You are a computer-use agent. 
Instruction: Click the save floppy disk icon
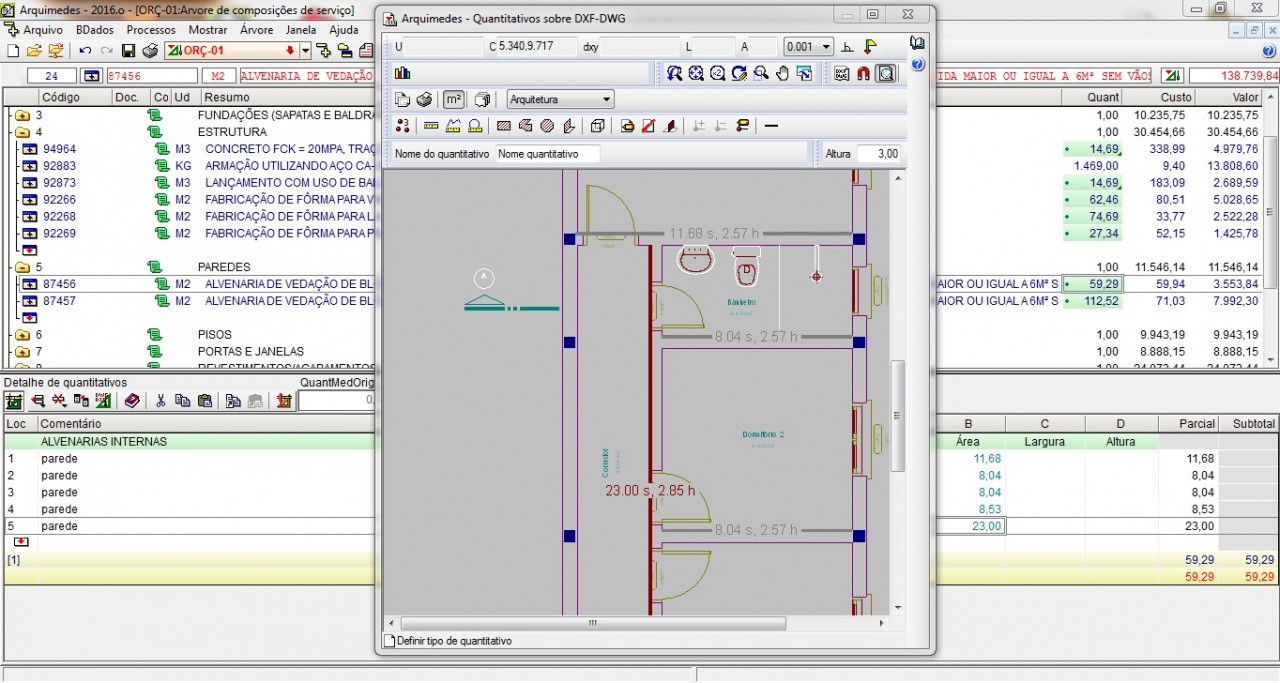click(x=128, y=50)
